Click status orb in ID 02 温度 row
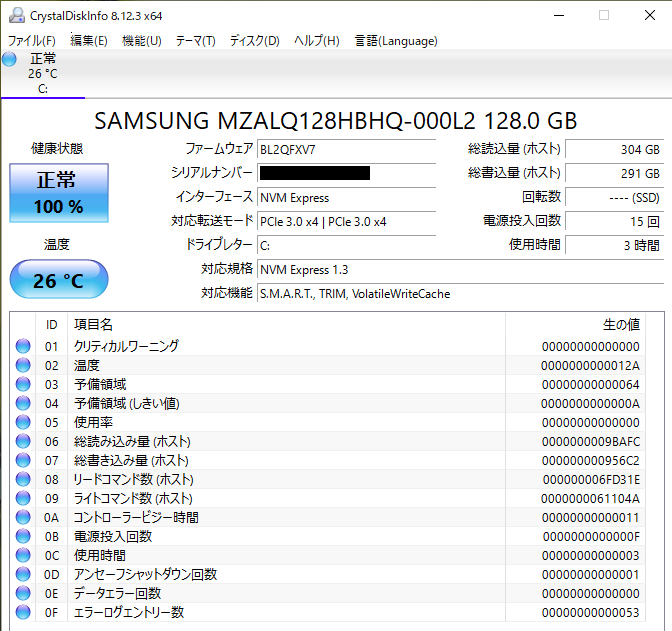The height and width of the screenshot is (631, 672). point(23,365)
